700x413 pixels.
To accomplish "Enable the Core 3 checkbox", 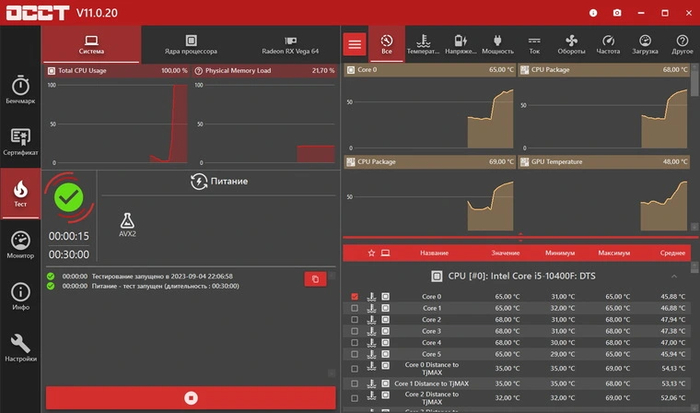I will click(x=355, y=331).
